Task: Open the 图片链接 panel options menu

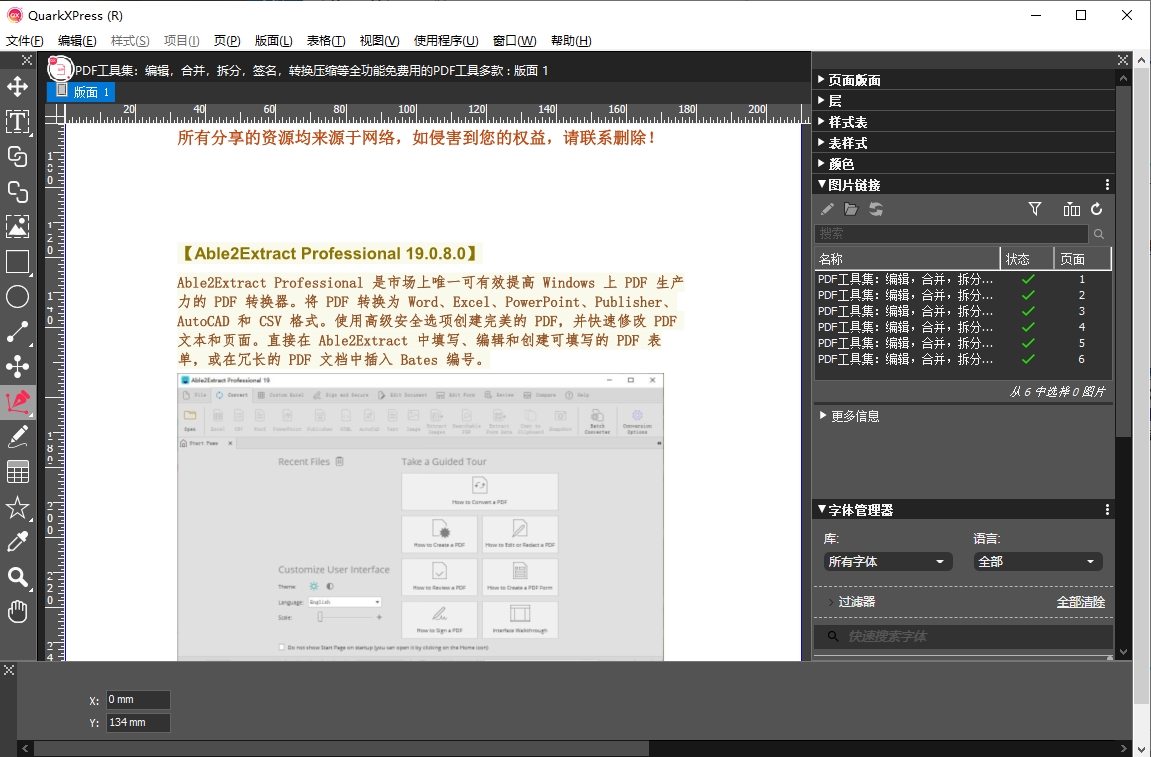Action: click(x=1107, y=185)
